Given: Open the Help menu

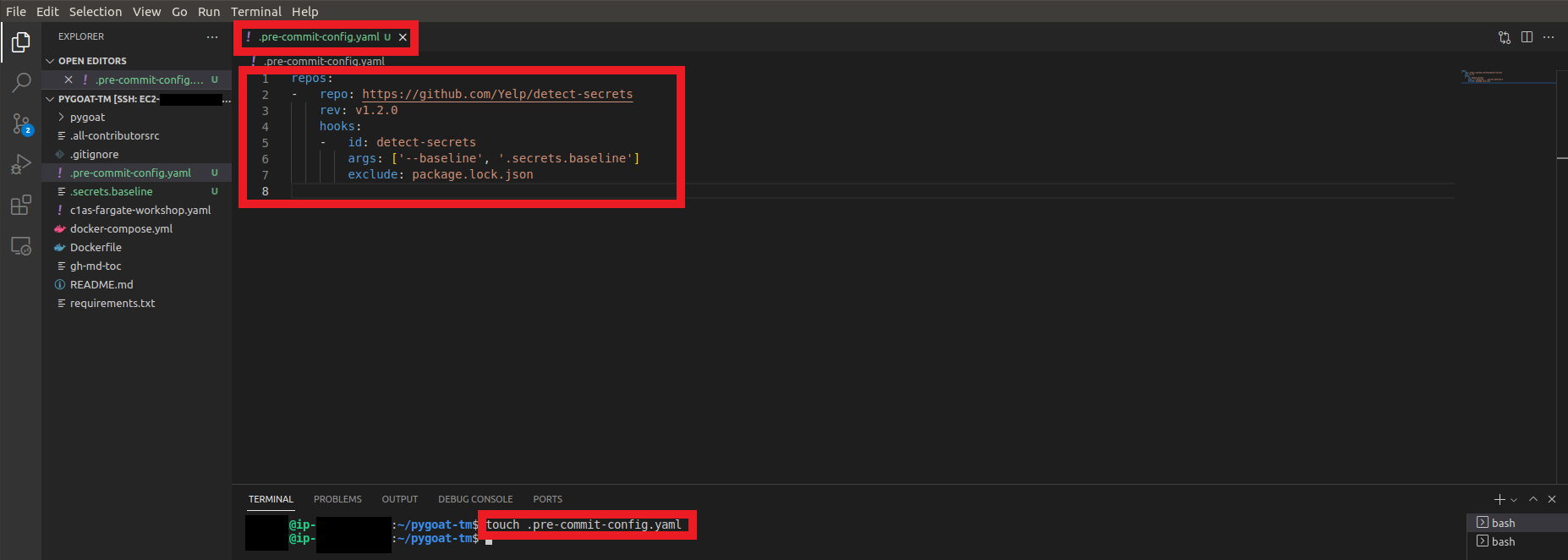Looking at the screenshot, I should pyautogui.click(x=305, y=11).
